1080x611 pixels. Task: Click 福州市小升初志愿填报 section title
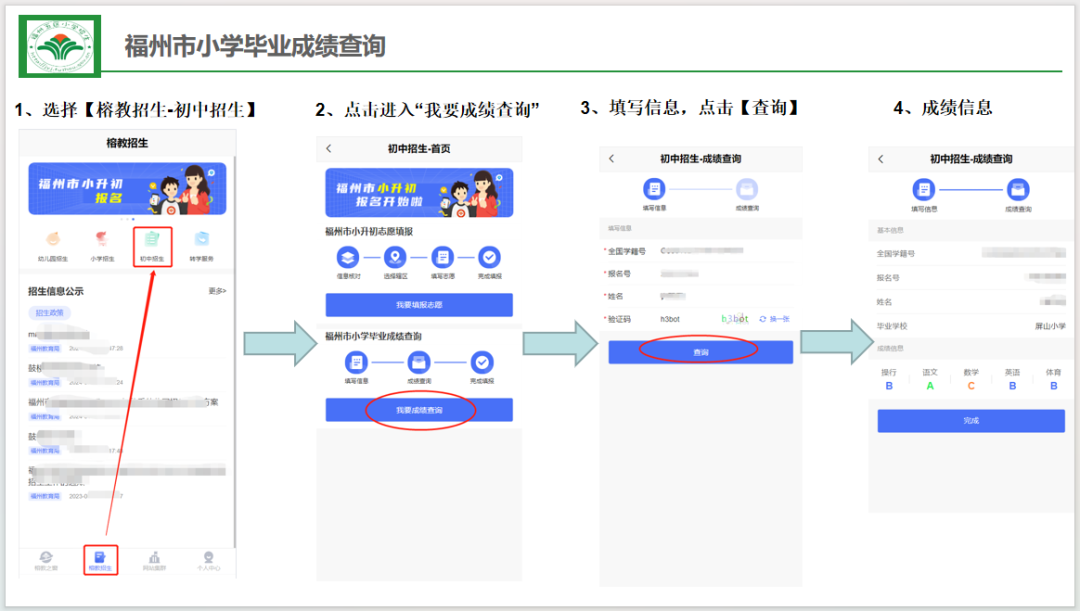pyautogui.click(x=369, y=231)
